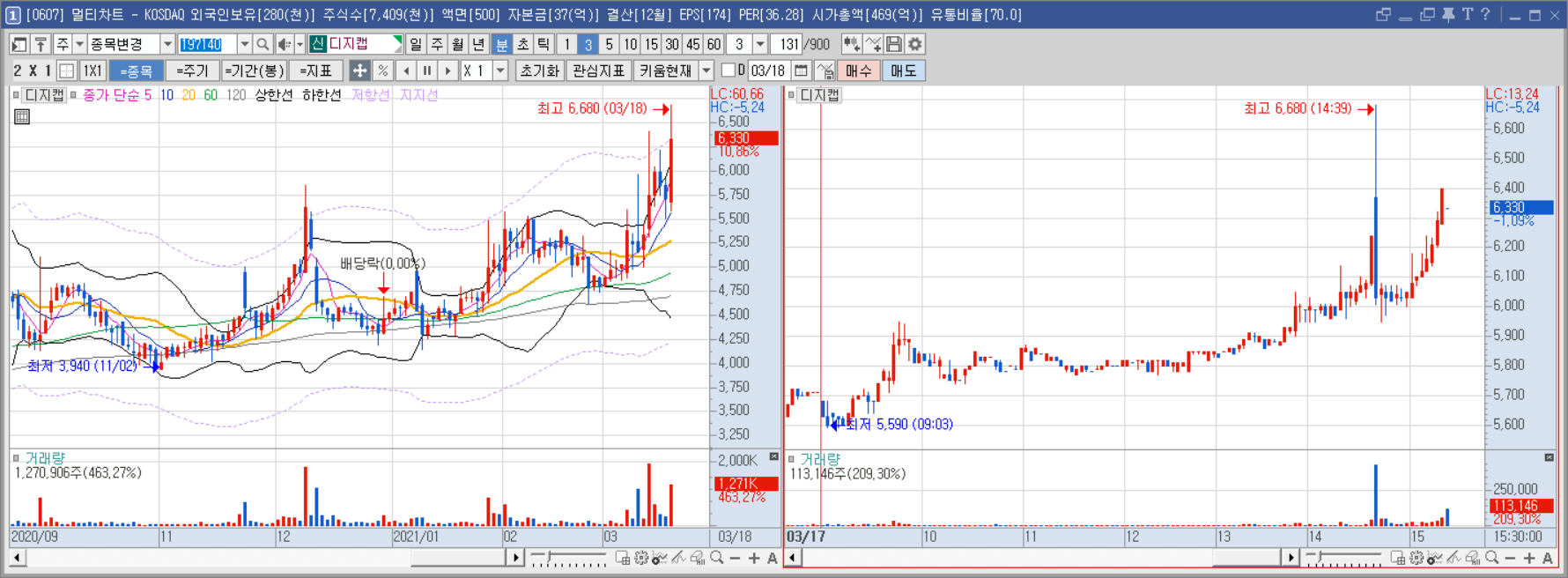Click the 매수 buy button

(x=858, y=70)
